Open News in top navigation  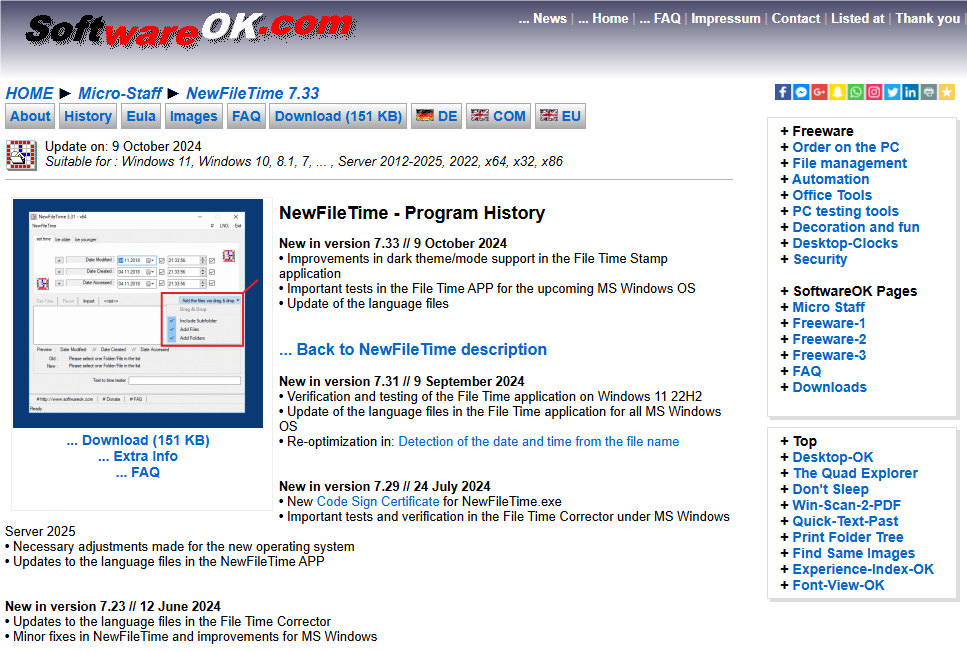543,19
